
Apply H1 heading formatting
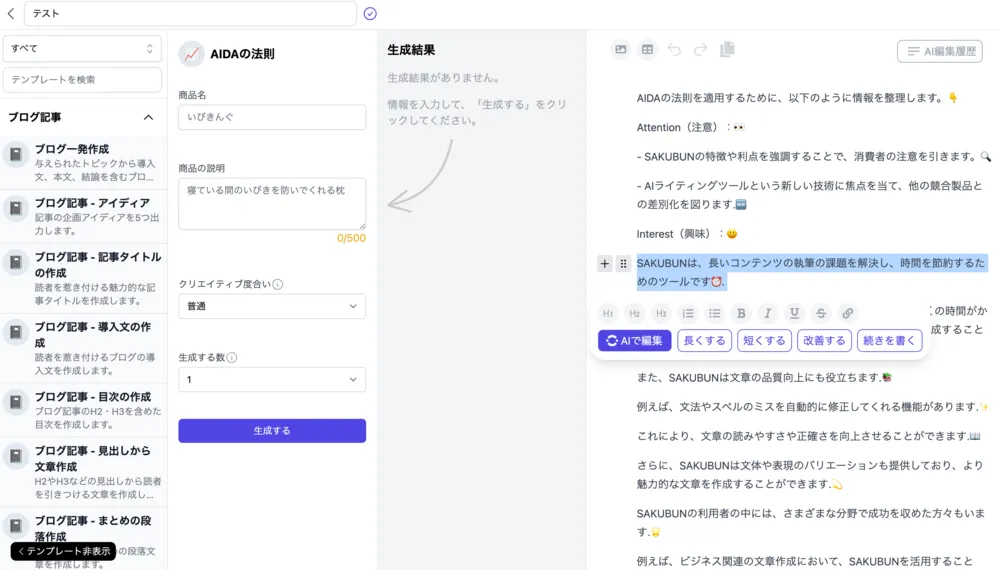tap(608, 313)
